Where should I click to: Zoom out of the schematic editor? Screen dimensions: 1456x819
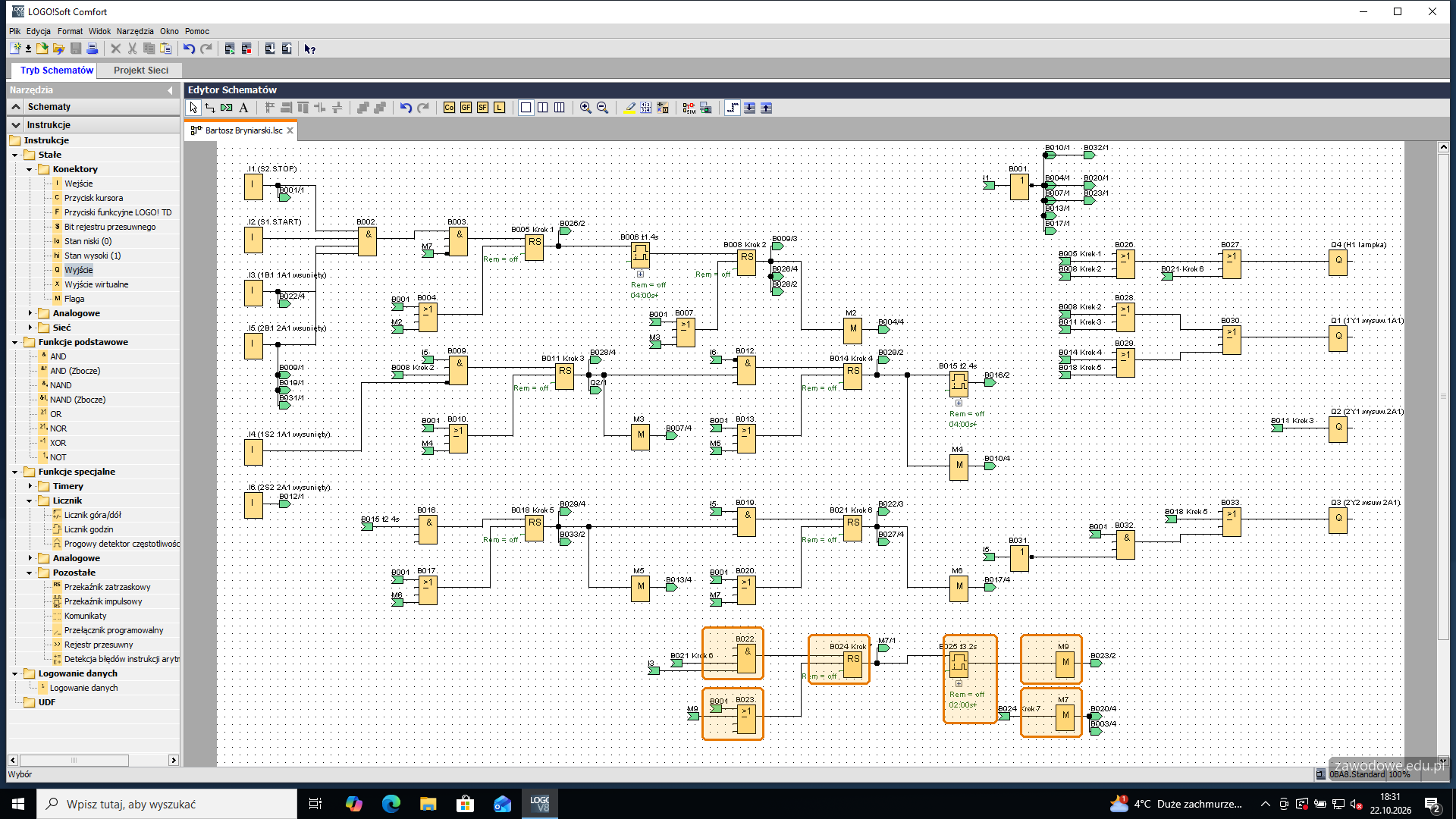coord(603,108)
